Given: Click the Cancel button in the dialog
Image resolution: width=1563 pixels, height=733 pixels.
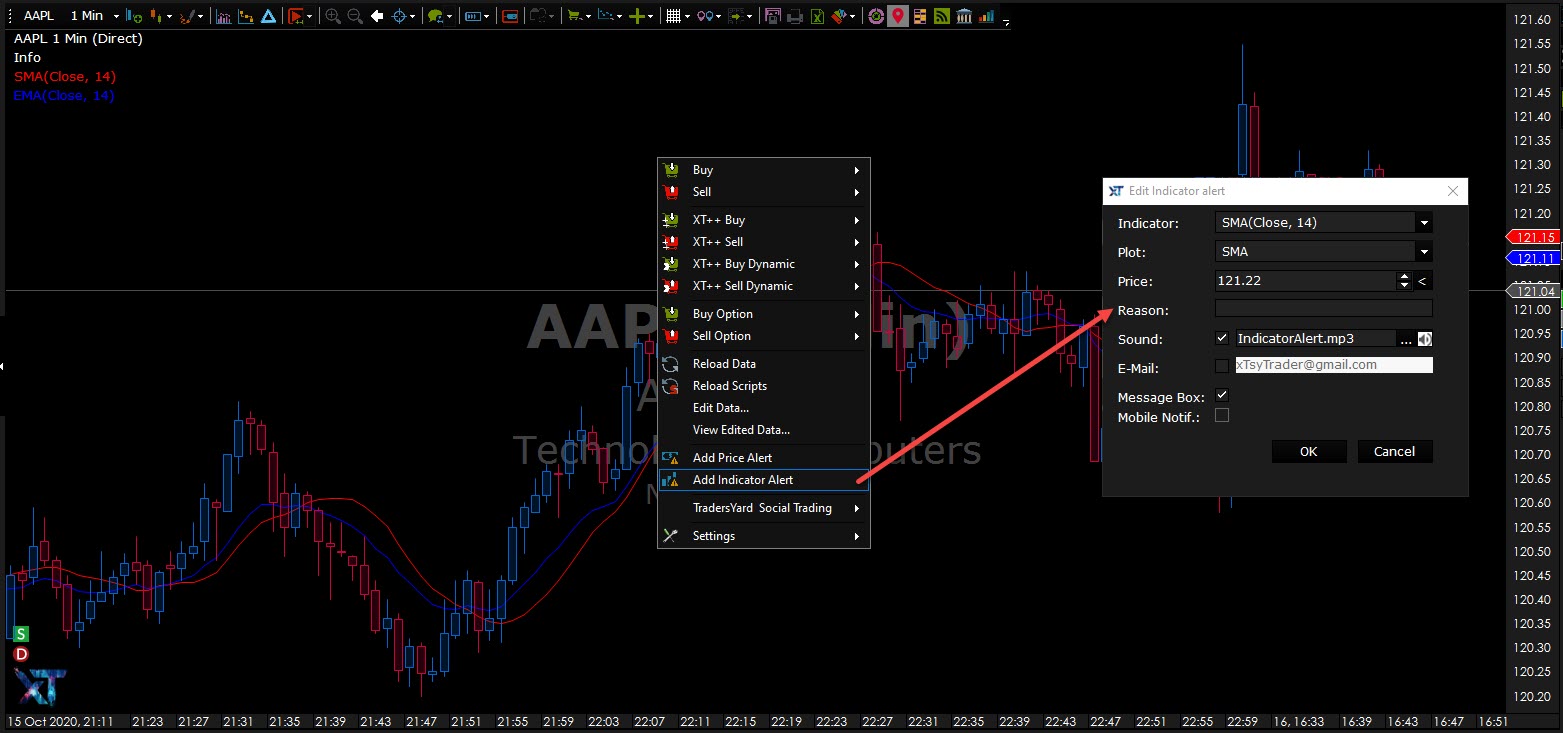Looking at the screenshot, I should pos(1394,451).
